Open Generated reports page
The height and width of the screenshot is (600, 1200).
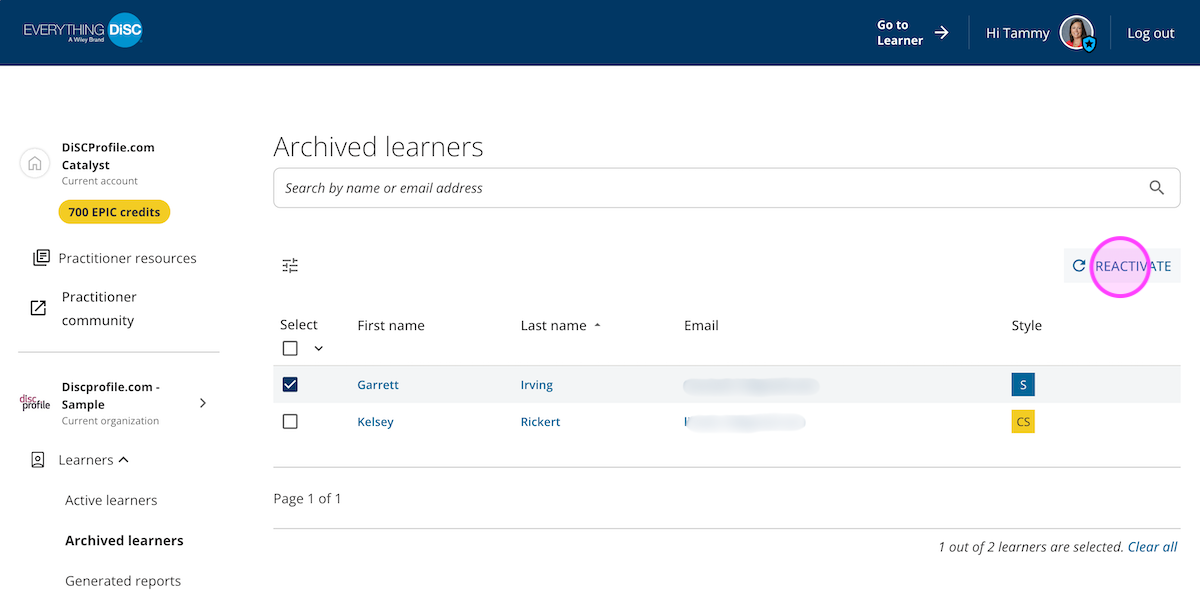tap(123, 581)
